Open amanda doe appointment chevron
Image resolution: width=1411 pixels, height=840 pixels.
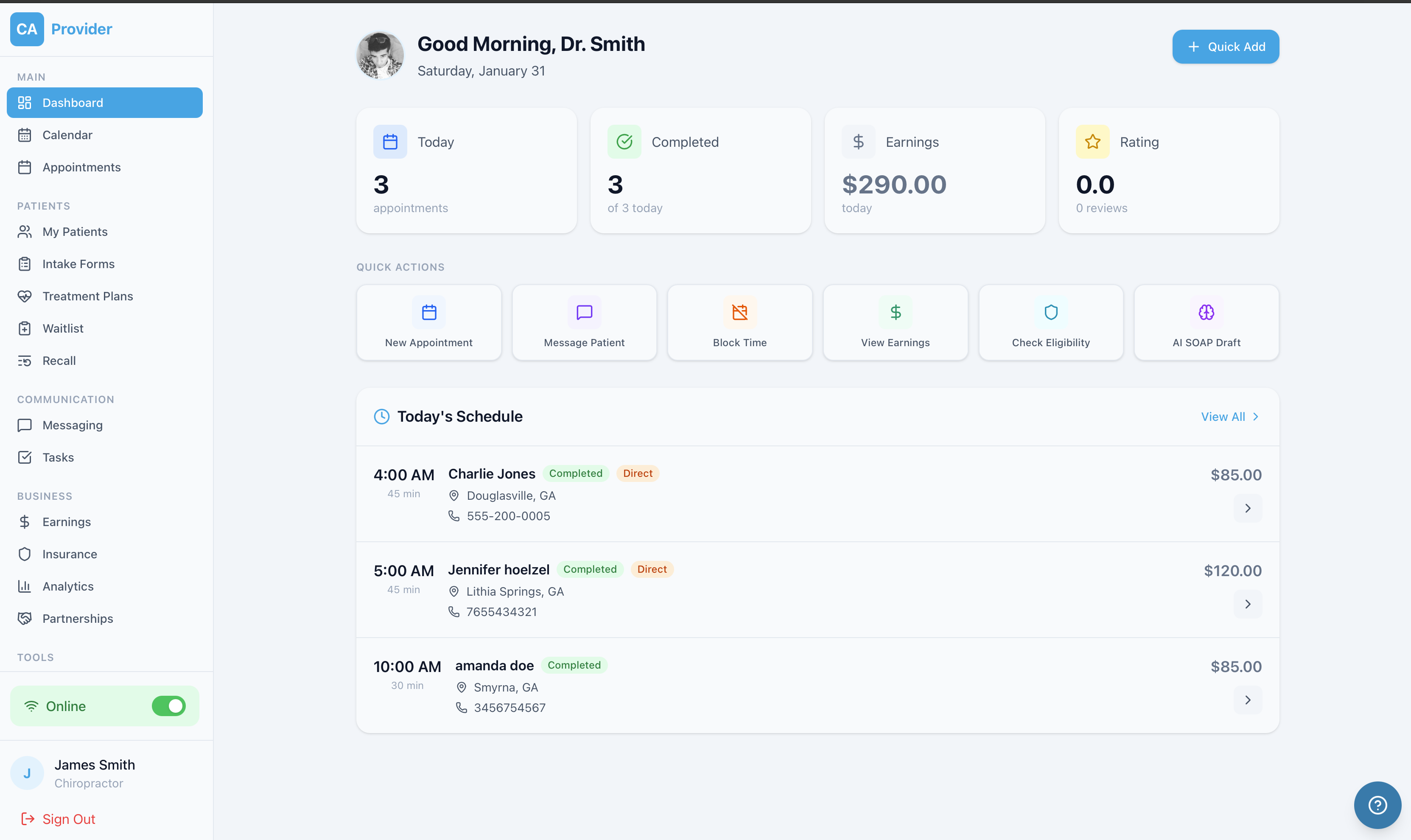coord(1247,700)
